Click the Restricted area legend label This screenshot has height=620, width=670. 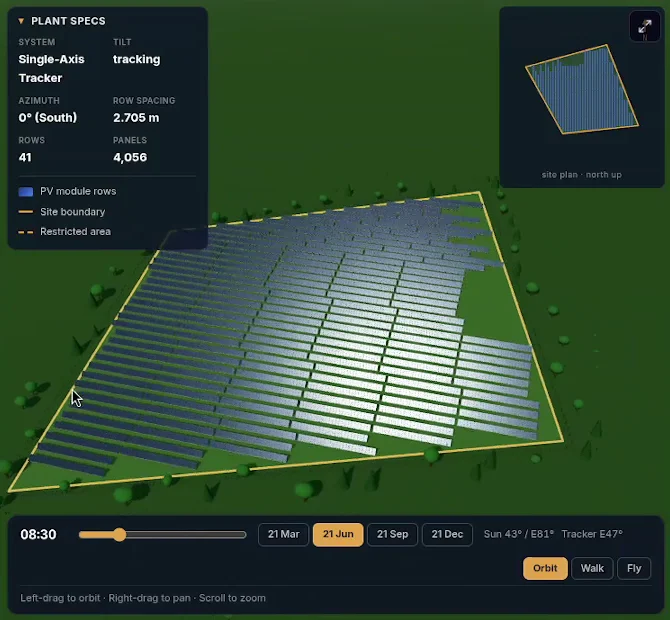click(x=75, y=232)
